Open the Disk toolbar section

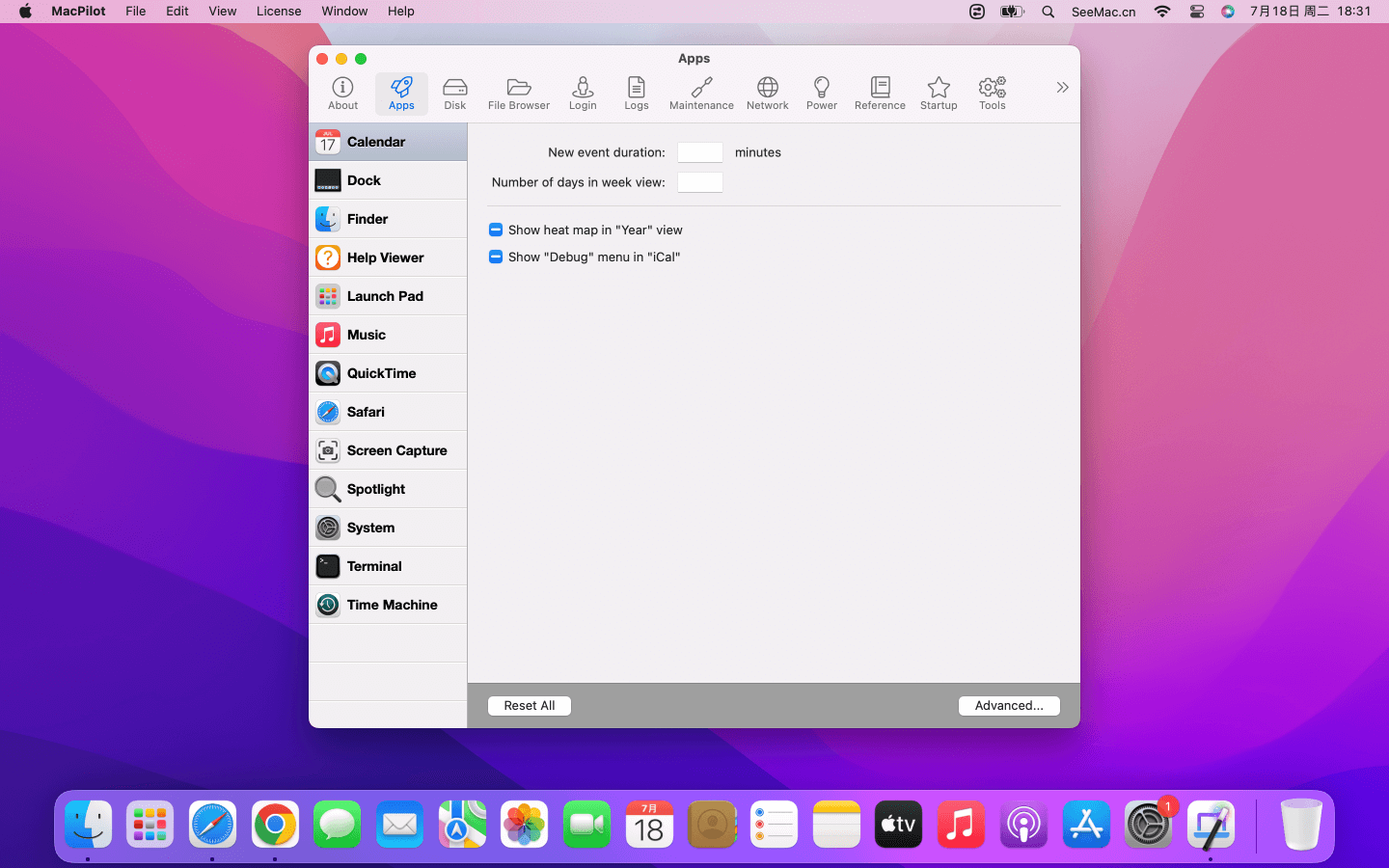pyautogui.click(x=455, y=94)
